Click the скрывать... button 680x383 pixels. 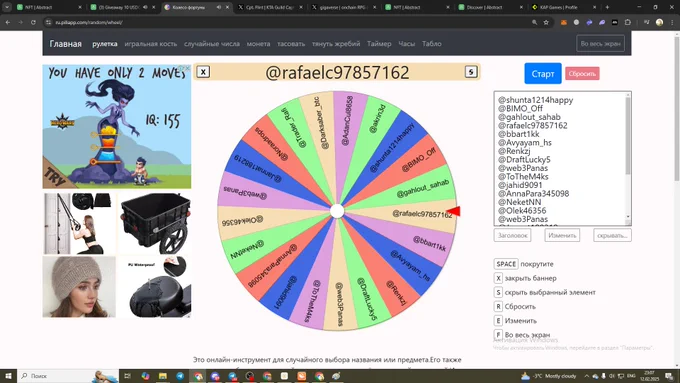point(612,236)
